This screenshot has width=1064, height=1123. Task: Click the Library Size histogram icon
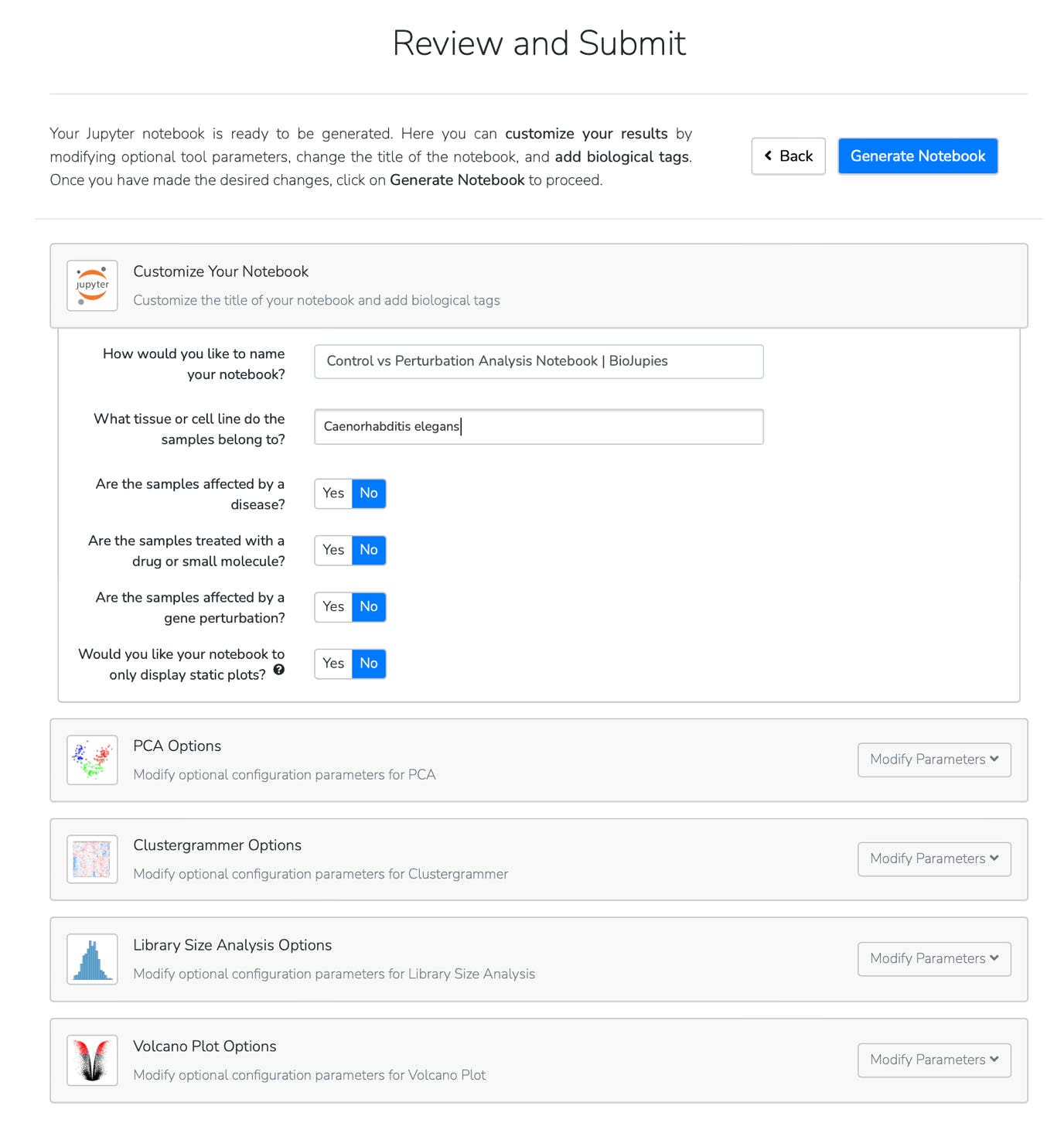click(x=92, y=959)
